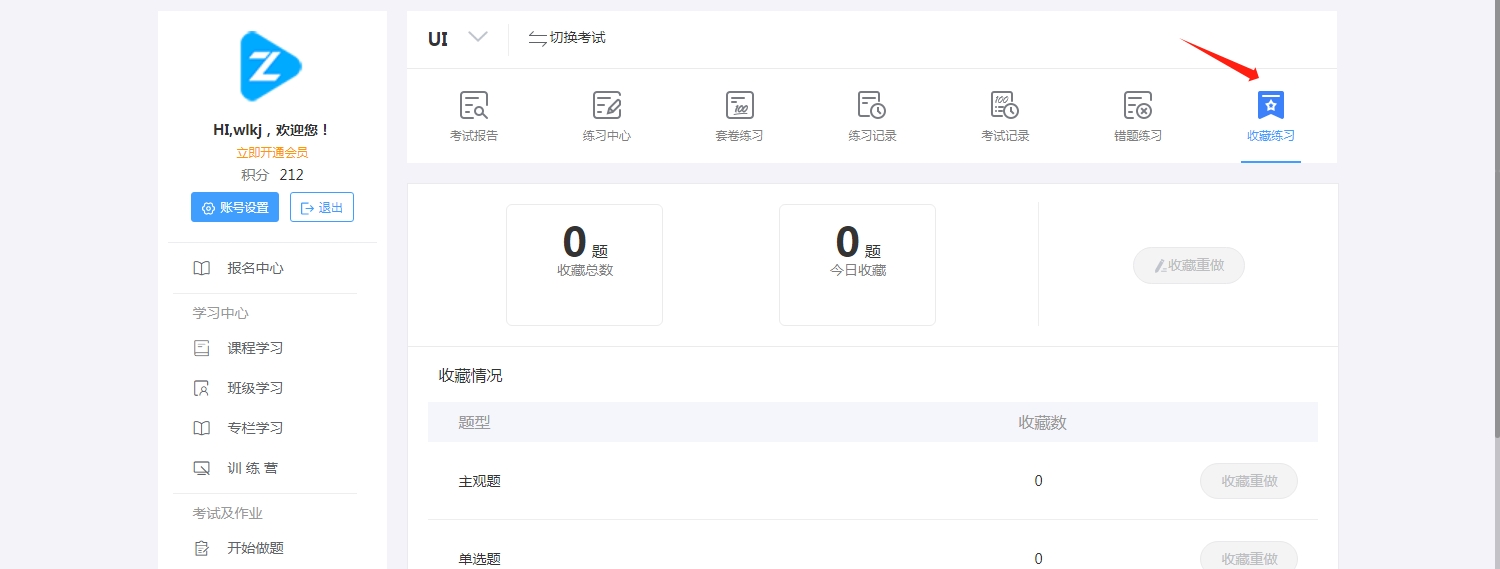Screen dimensions: 1500x569
Task: Click the 积分 212 points text
Action: point(272,175)
